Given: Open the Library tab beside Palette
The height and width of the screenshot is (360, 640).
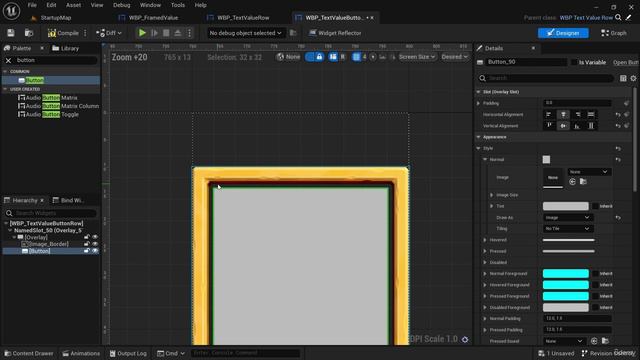Looking at the screenshot, I should (65, 48).
